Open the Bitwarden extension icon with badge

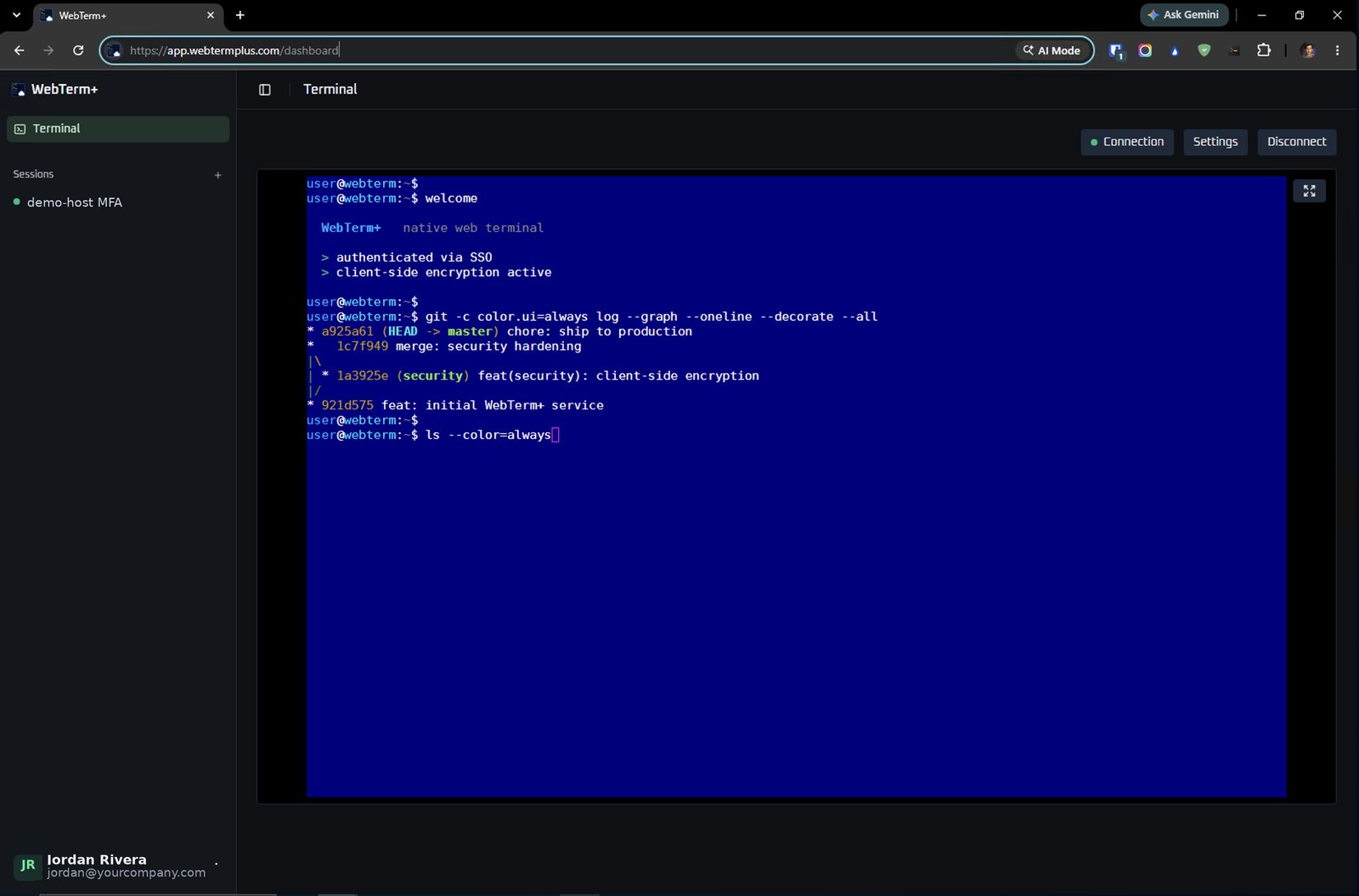point(1116,51)
